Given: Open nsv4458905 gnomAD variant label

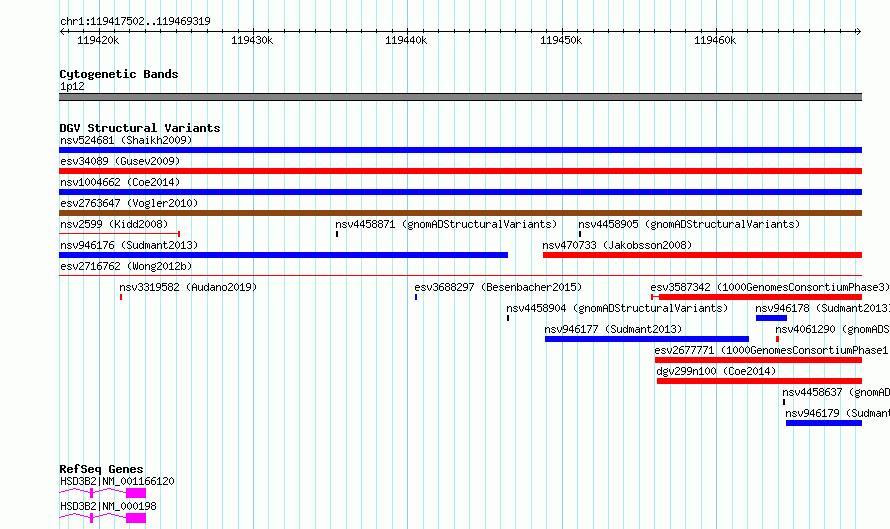Looking at the screenshot, I should [689, 224].
